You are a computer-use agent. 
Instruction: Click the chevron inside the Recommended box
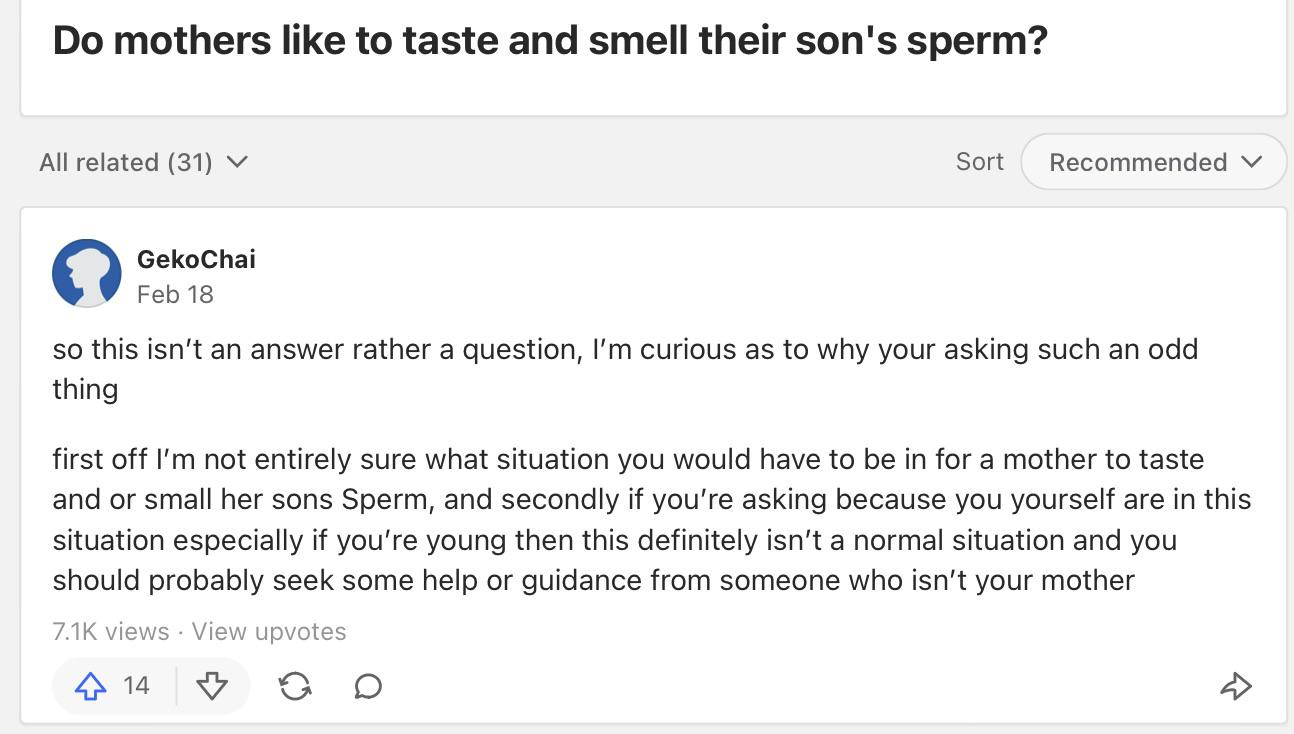point(1251,162)
